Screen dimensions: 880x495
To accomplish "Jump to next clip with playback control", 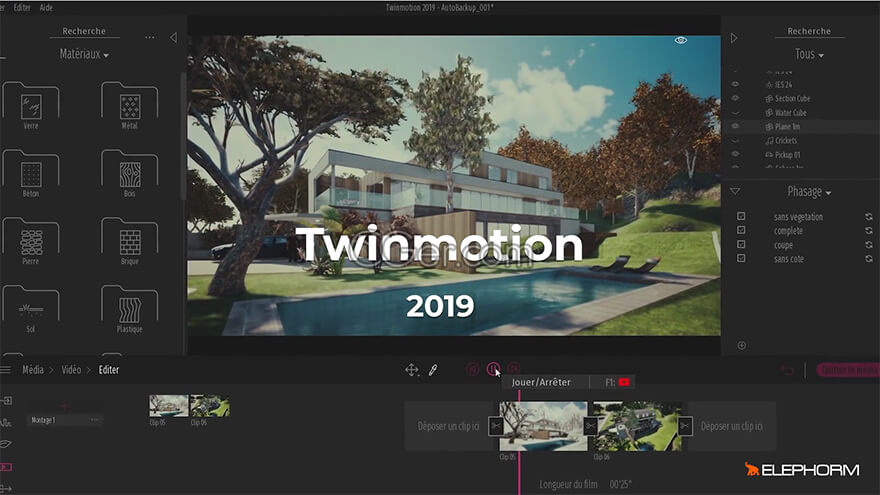I will pyautogui.click(x=513, y=369).
